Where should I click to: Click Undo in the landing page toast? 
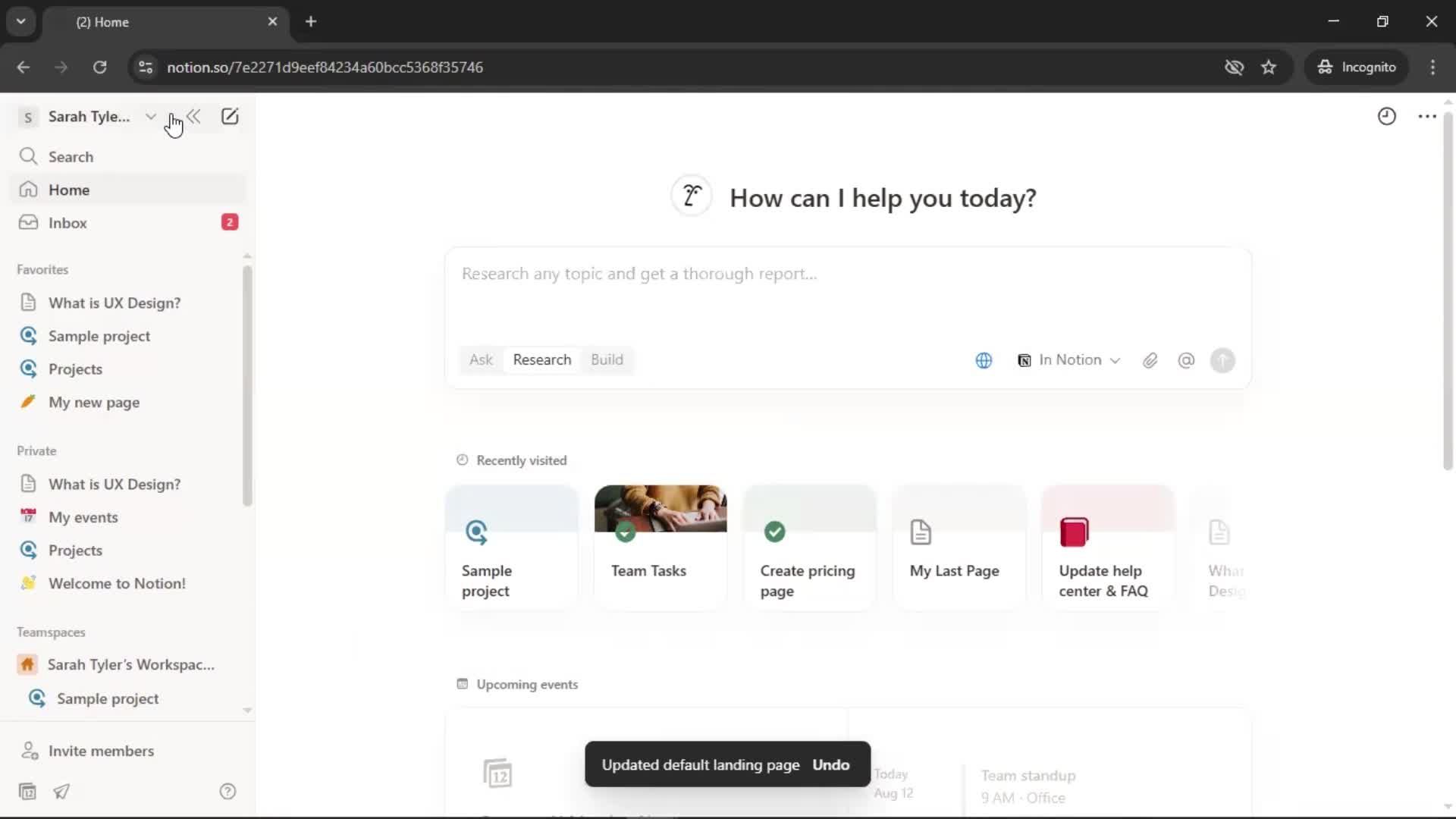[831, 765]
